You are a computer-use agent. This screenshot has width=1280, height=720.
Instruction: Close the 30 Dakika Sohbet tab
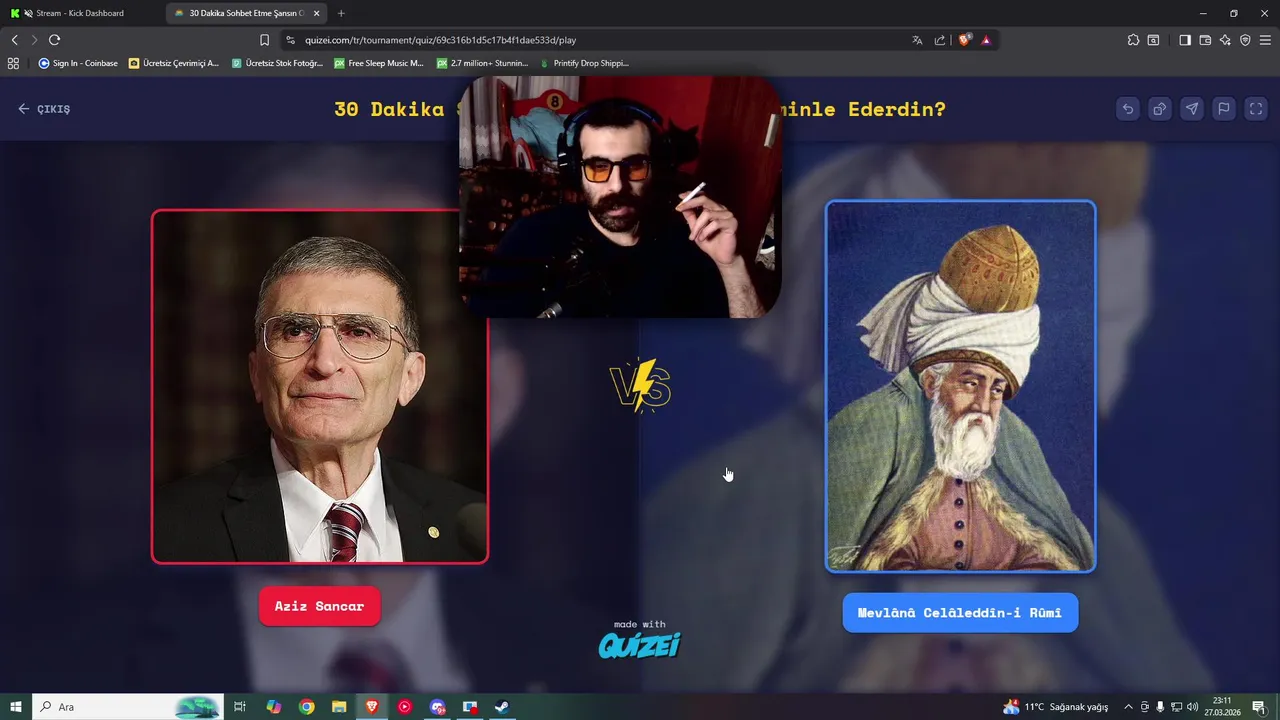click(x=317, y=13)
